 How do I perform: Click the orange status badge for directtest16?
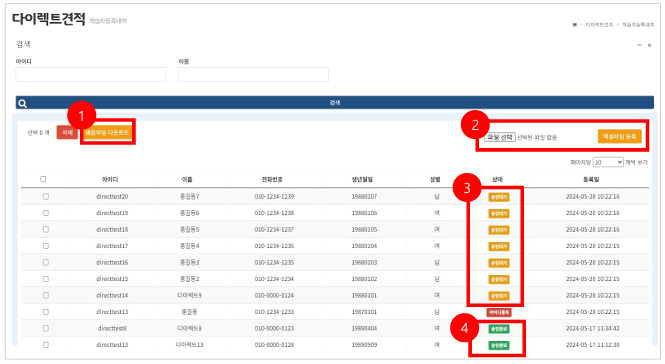(x=499, y=263)
